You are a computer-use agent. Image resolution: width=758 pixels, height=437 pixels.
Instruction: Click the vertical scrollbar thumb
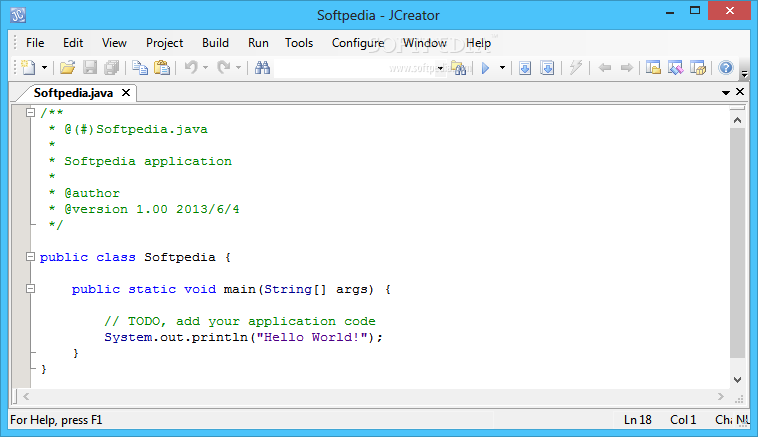[737, 243]
